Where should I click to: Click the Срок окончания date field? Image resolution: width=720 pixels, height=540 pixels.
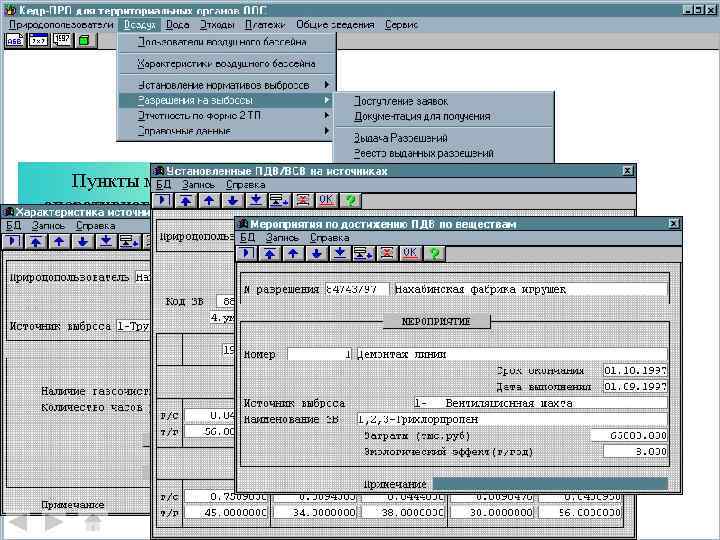pyautogui.click(x=636, y=371)
